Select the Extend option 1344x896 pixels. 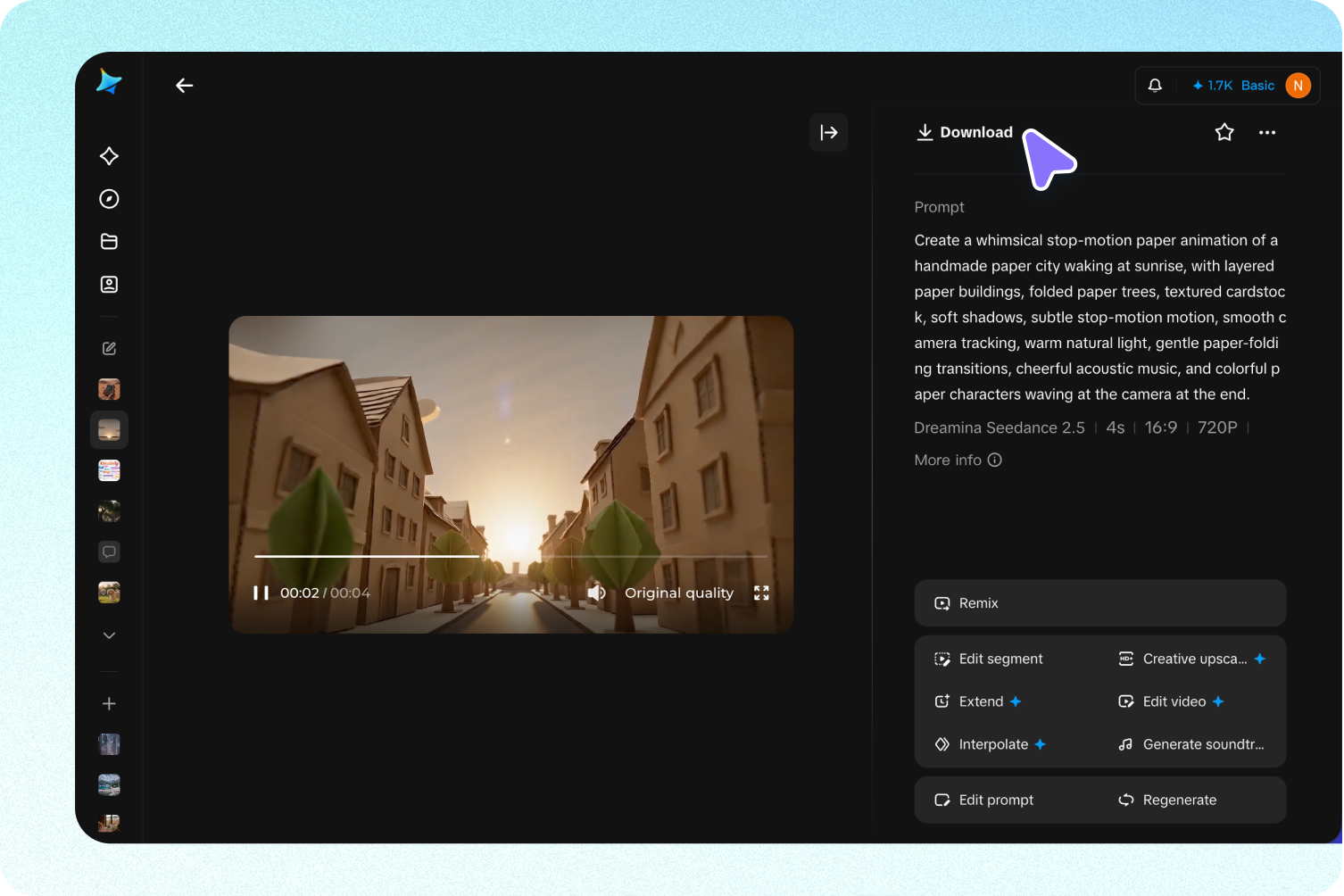click(978, 702)
